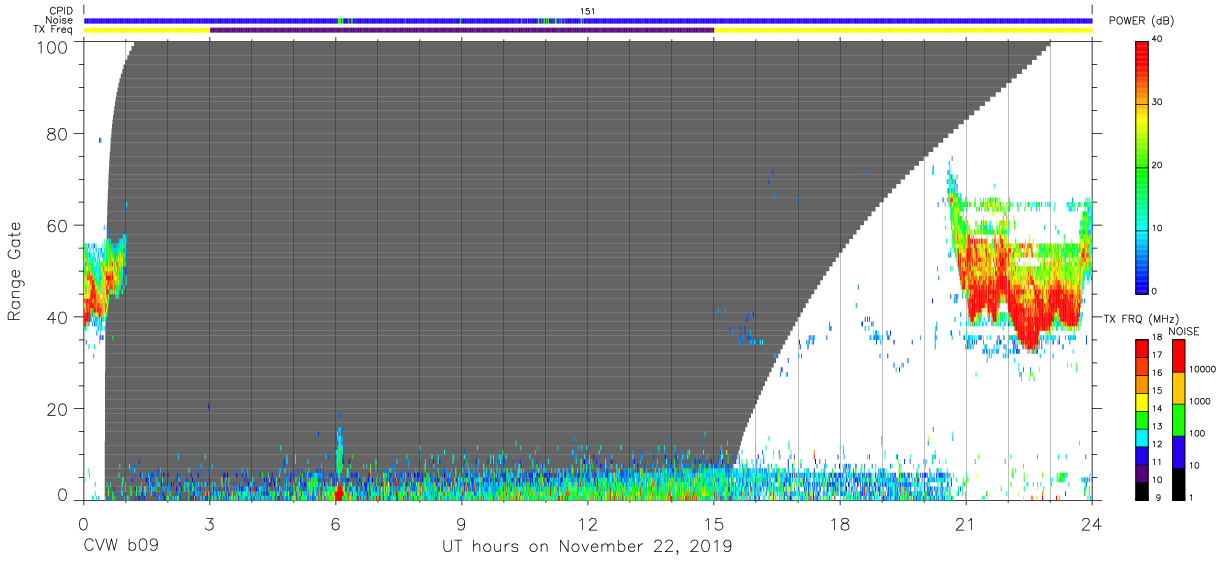Click the NOISE color scale bar

1179,419
